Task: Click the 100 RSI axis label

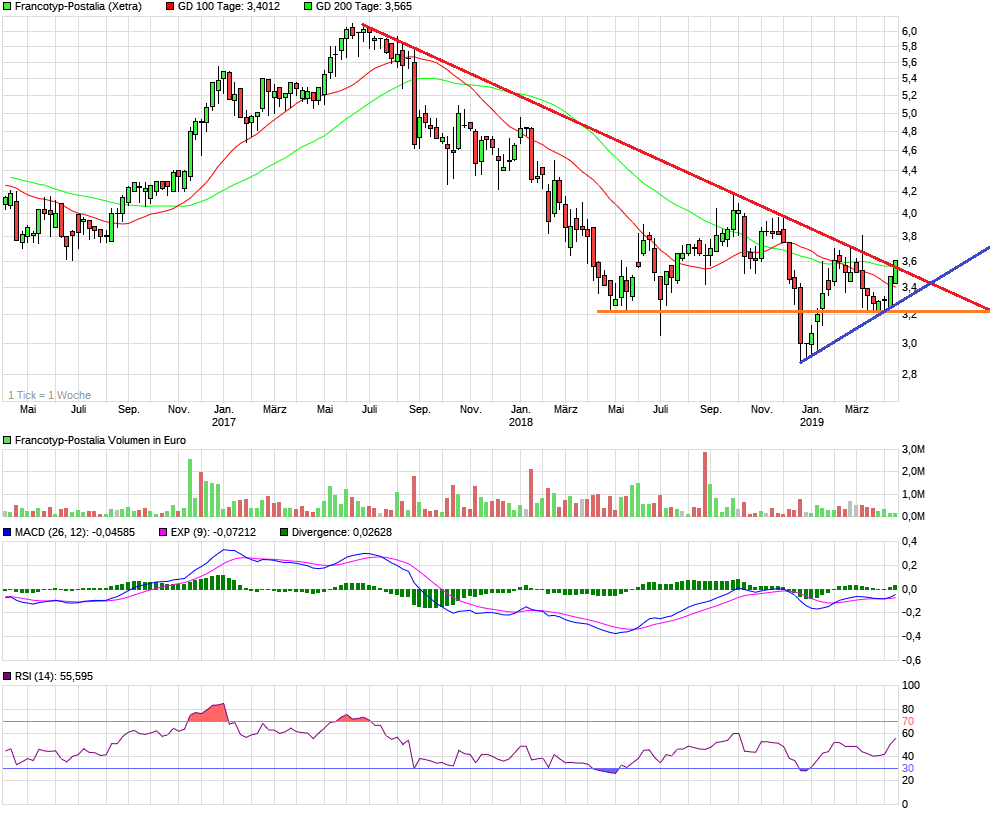Action: point(911,685)
